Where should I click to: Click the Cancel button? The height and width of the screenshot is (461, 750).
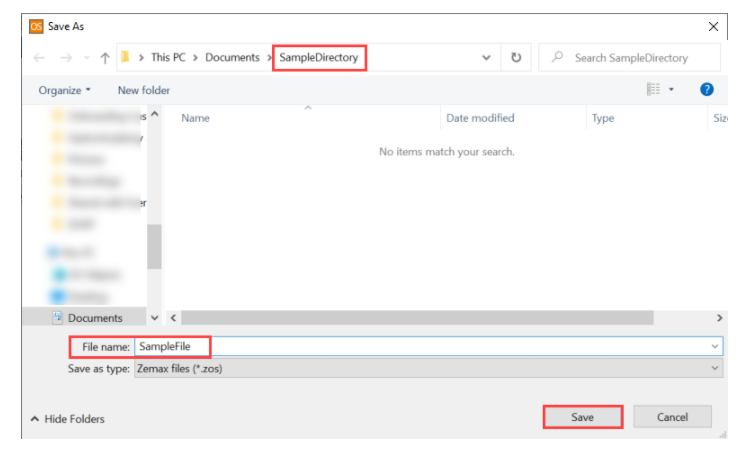coord(673,417)
